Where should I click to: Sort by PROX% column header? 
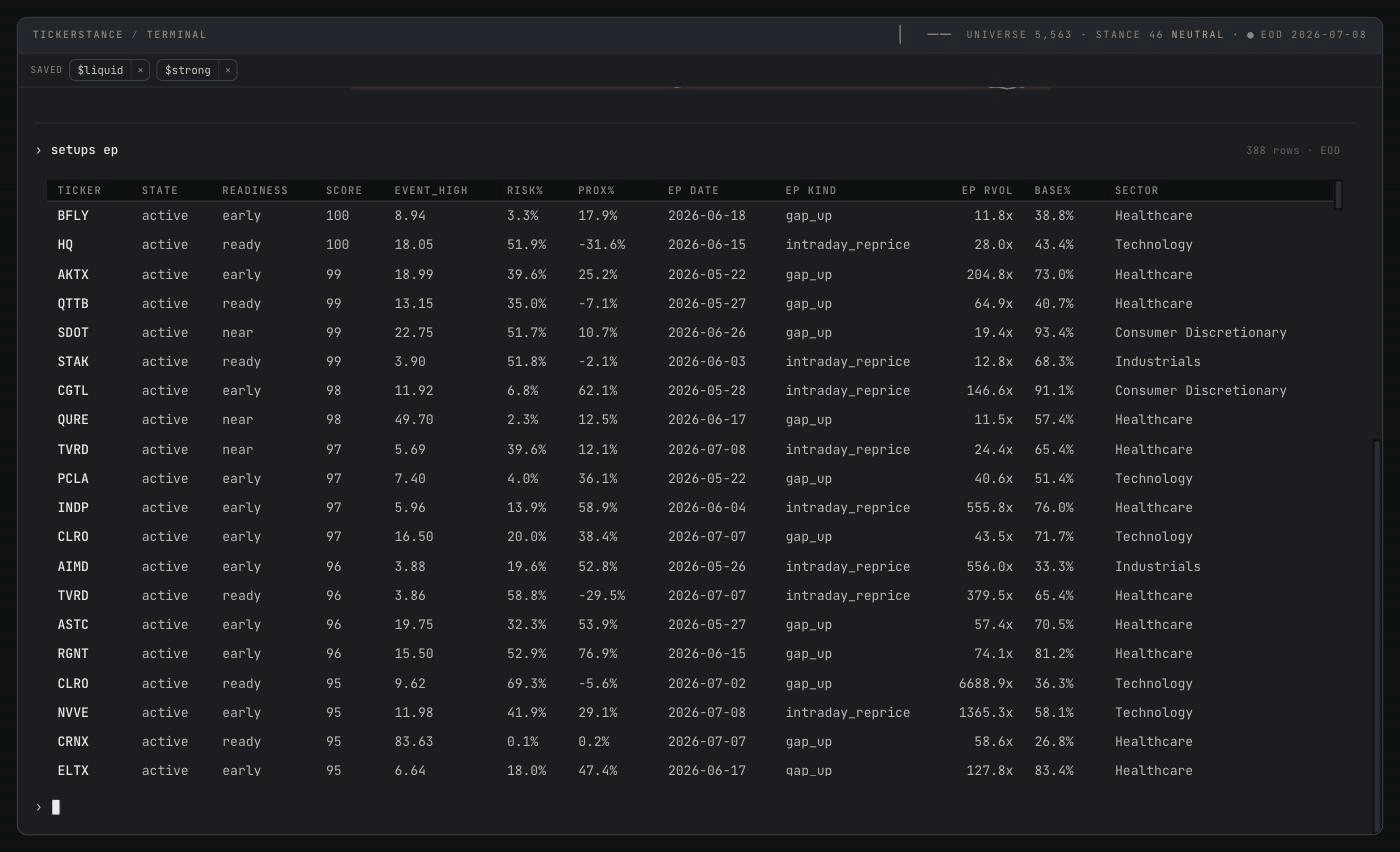click(x=596, y=190)
